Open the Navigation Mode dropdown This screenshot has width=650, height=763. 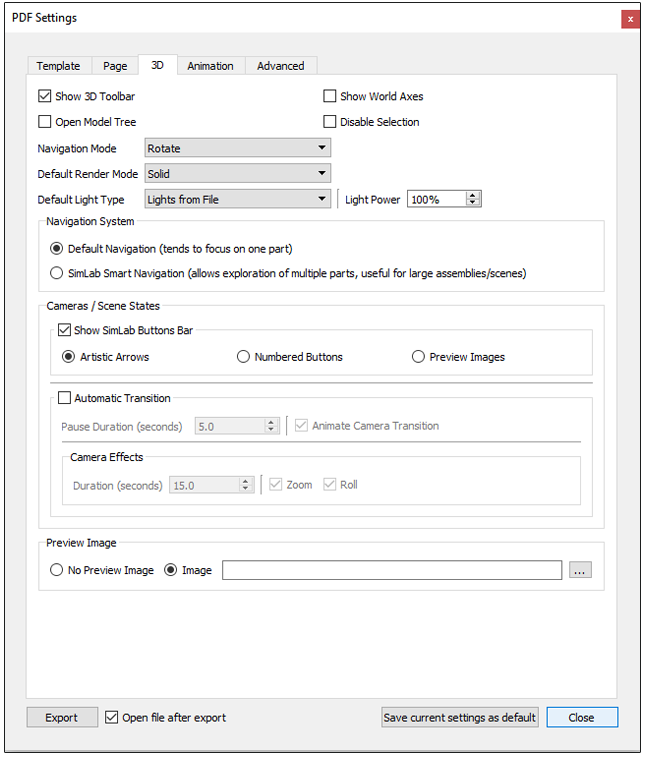click(238, 148)
